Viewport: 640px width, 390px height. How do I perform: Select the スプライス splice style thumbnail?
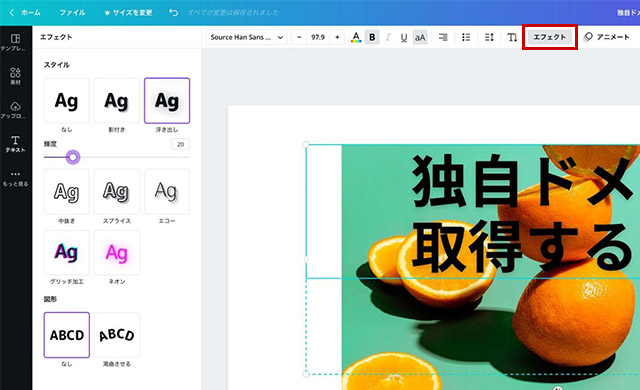click(117, 192)
